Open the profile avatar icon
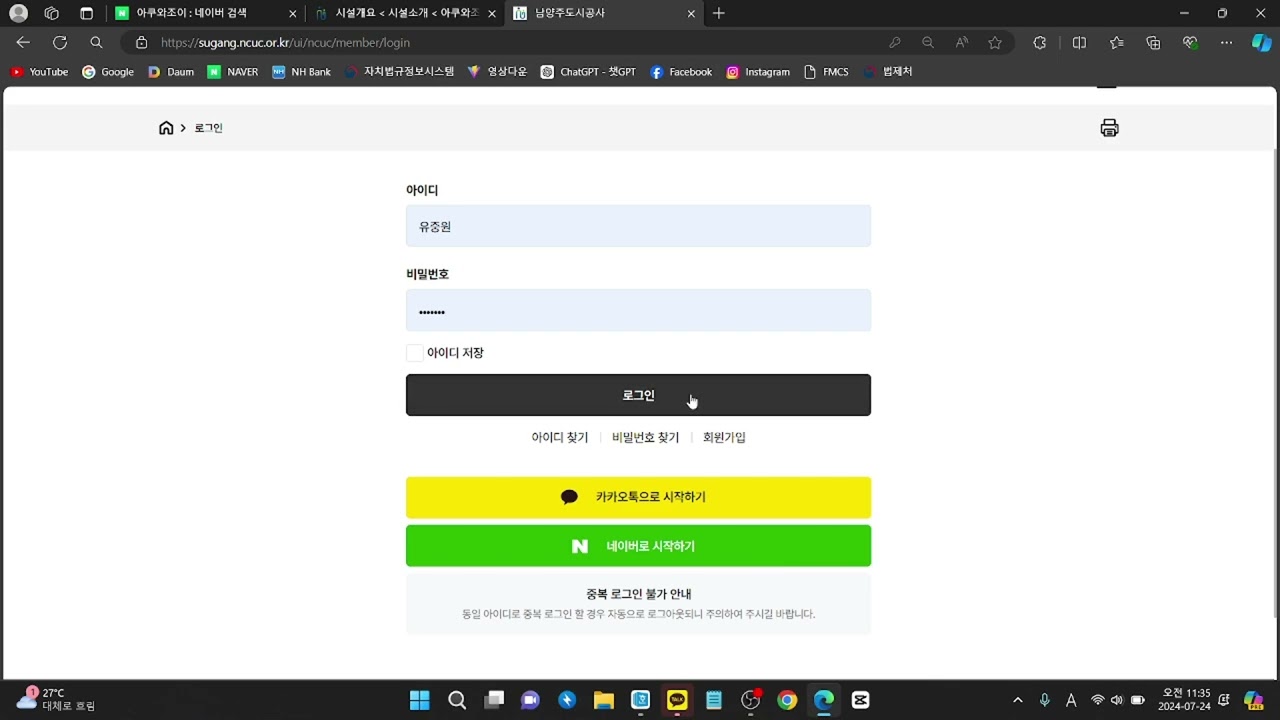This screenshot has height=720, width=1280. (18, 13)
